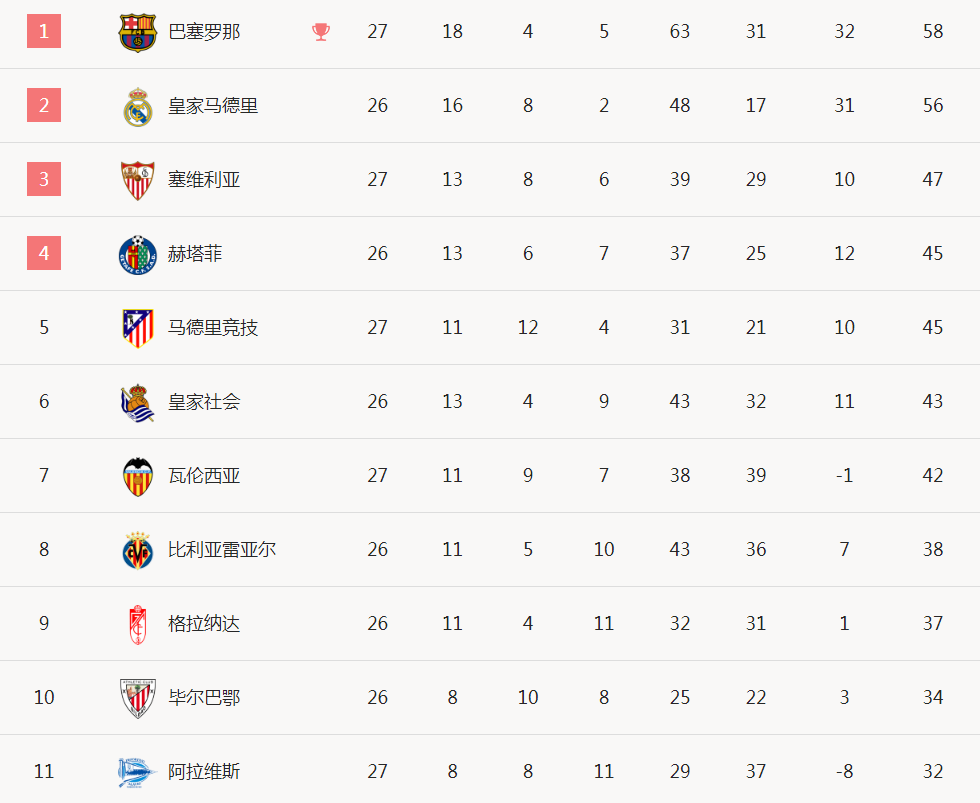This screenshot has width=980, height=803.
Task: Click the Atletico Madrid striped crest
Action: pyautogui.click(x=138, y=328)
